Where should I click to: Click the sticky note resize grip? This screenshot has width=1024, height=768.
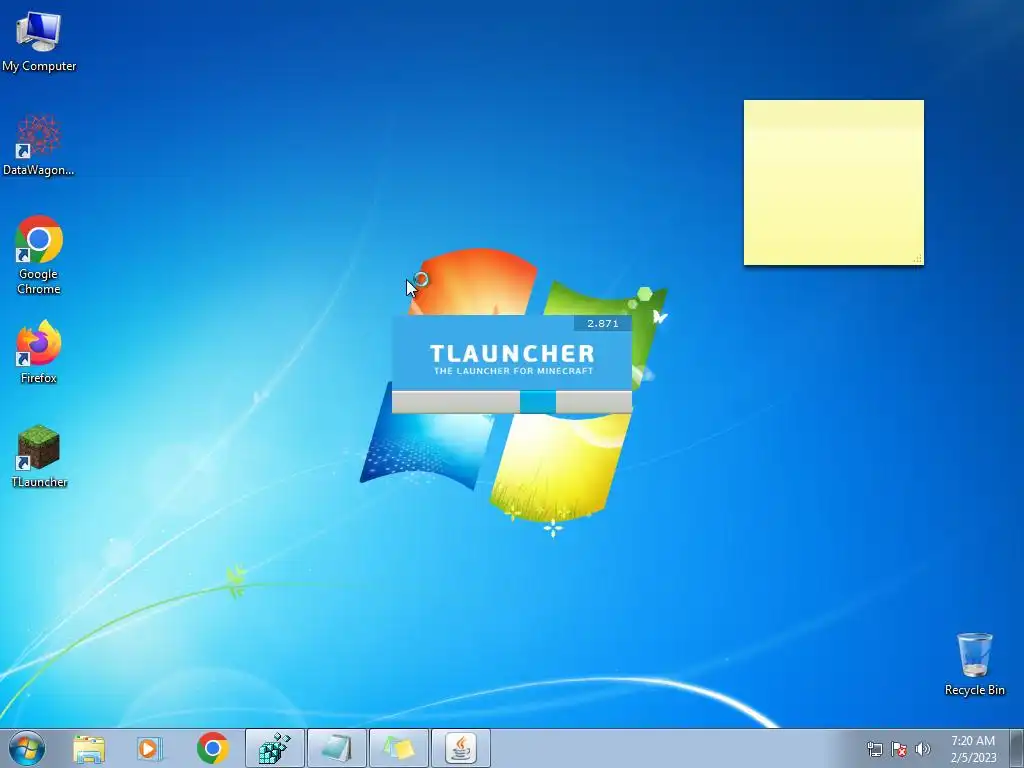(x=918, y=259)
